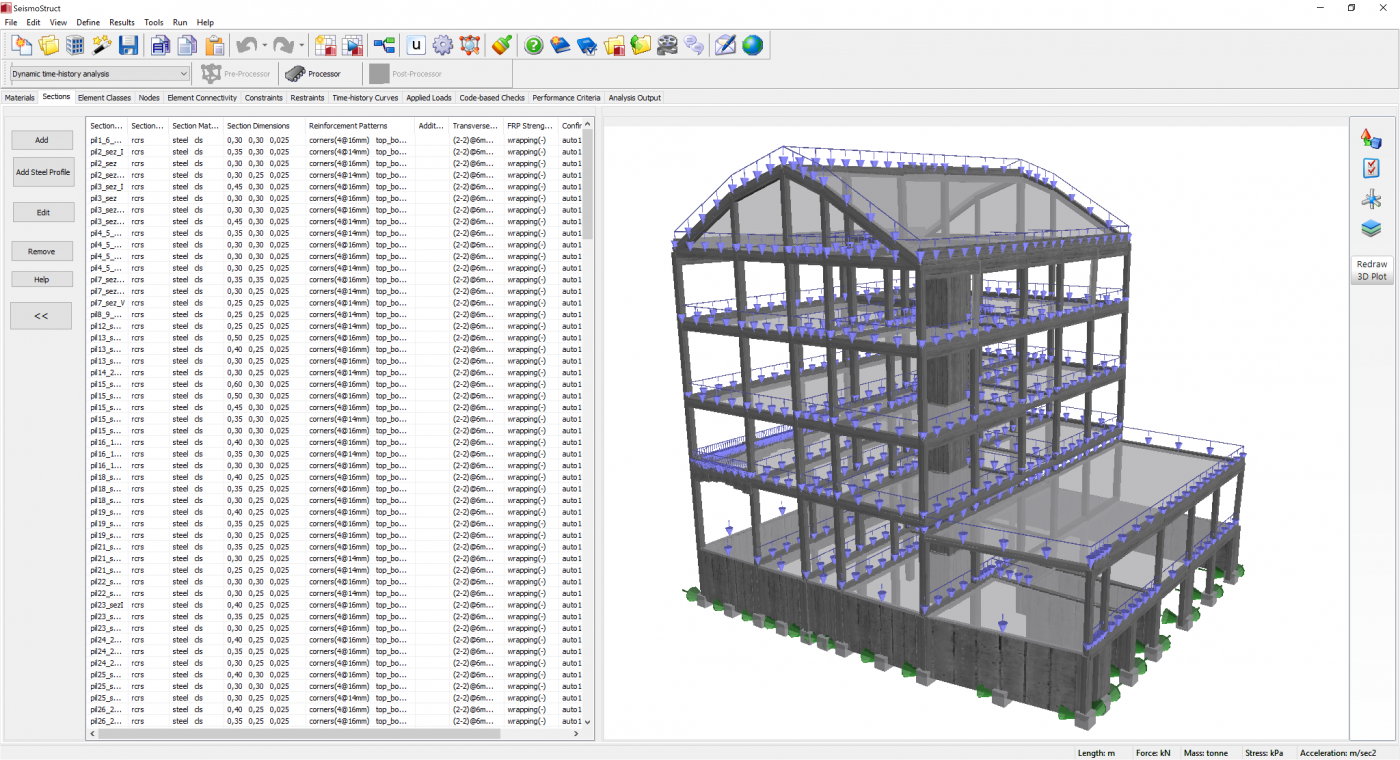The height and width of the screenshot is (760, 1400).
Task: Toggle the checklist display options icon
Action: [x=1371, y=169]
